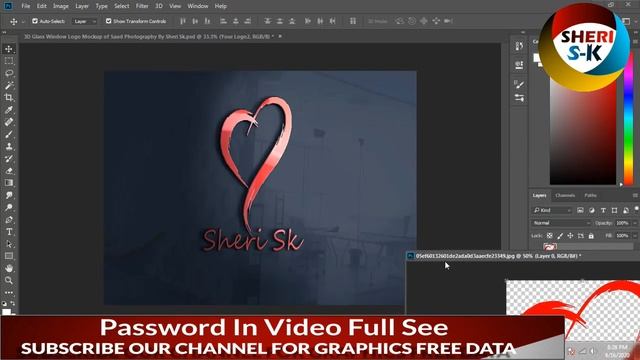Click Auto-Align Layers icon in options bar
640x360 pixels.
tap(353, 21)
